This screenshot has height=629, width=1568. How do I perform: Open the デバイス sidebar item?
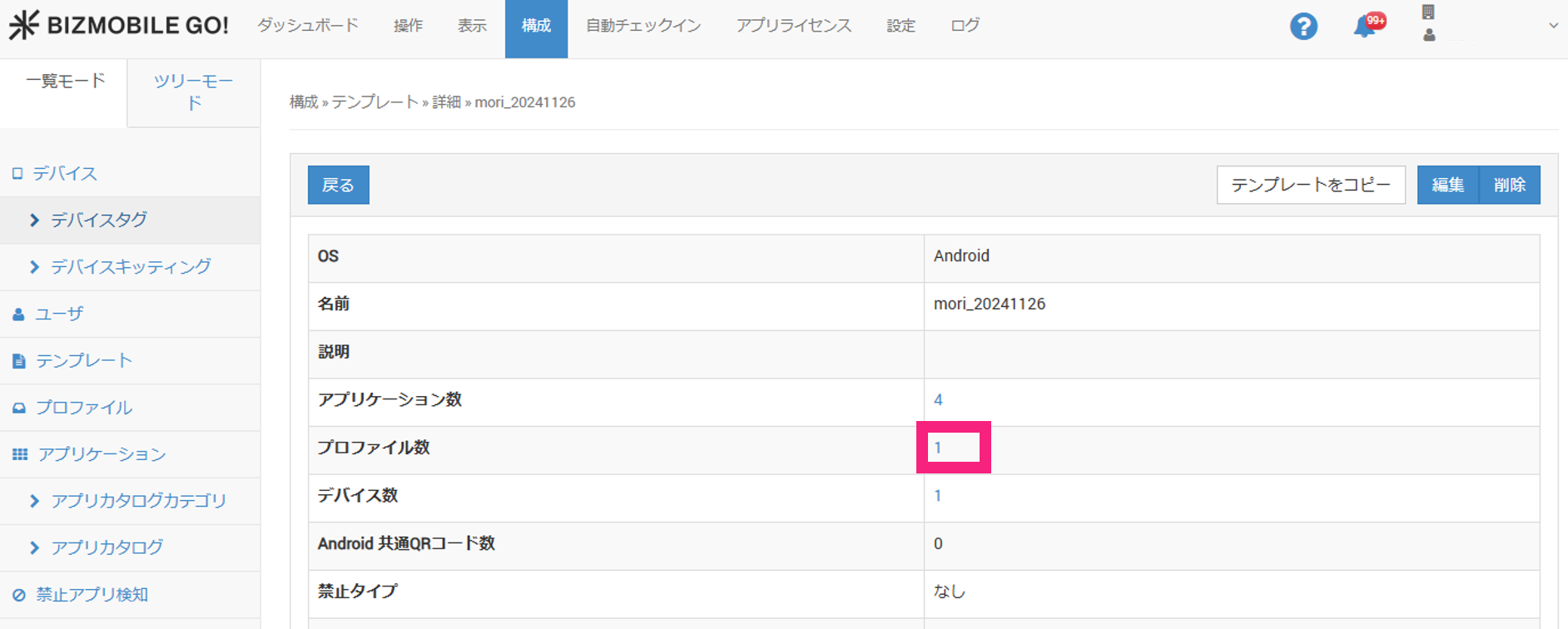point(65,173)
